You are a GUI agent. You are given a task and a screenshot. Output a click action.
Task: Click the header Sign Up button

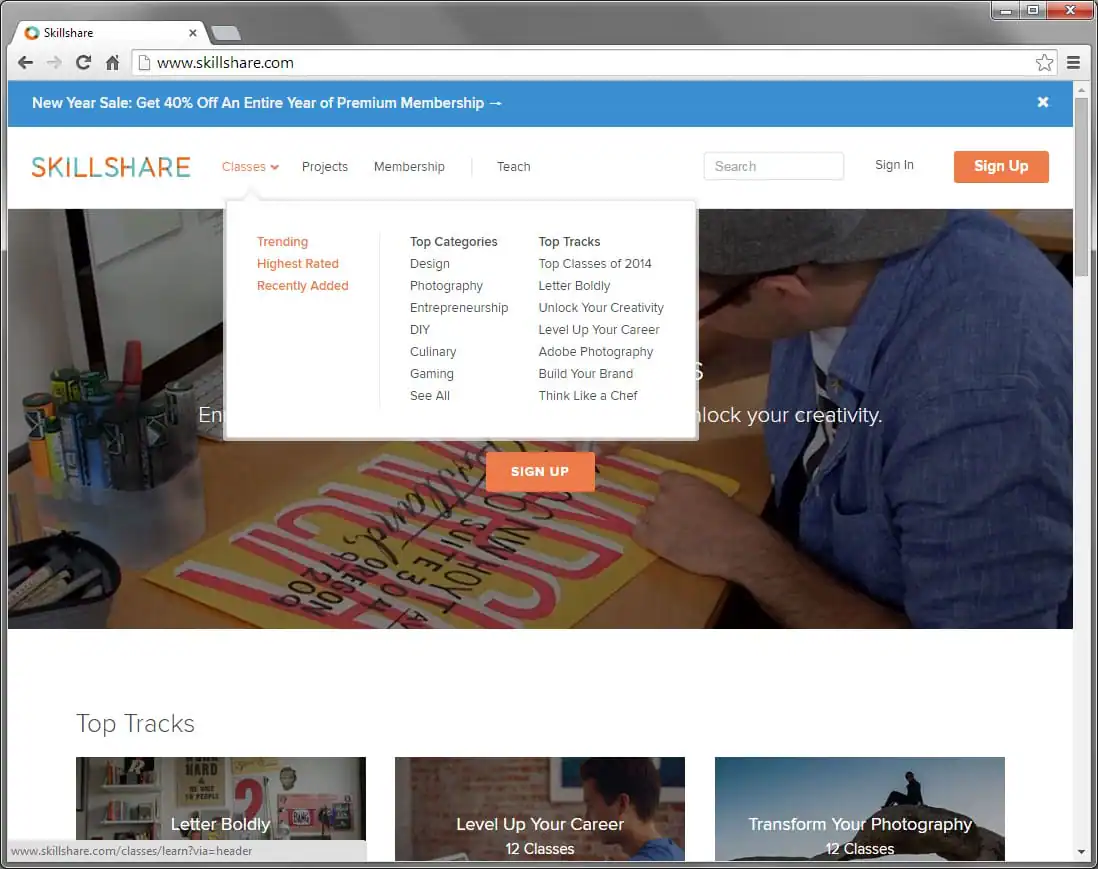click(1001, 167)
